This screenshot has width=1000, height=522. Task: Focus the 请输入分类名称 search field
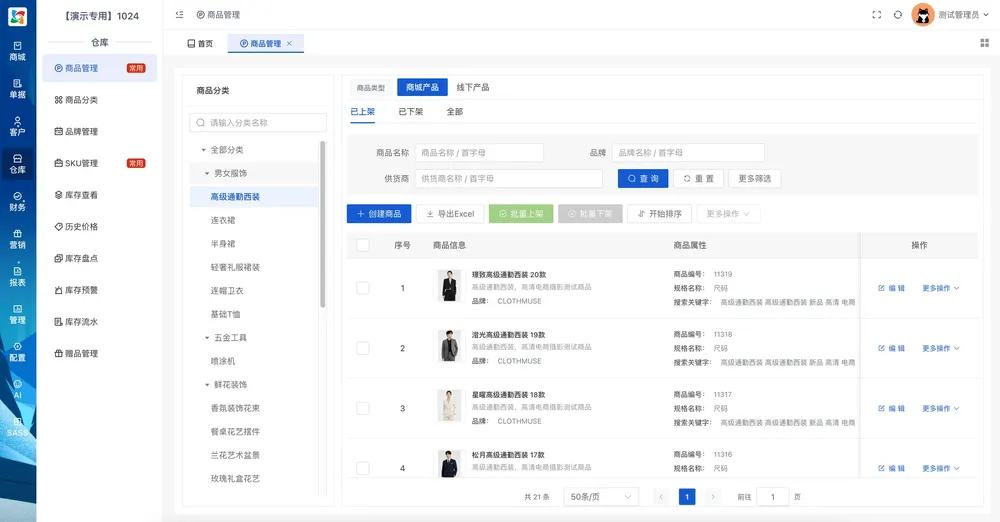[x=258, y=123]
